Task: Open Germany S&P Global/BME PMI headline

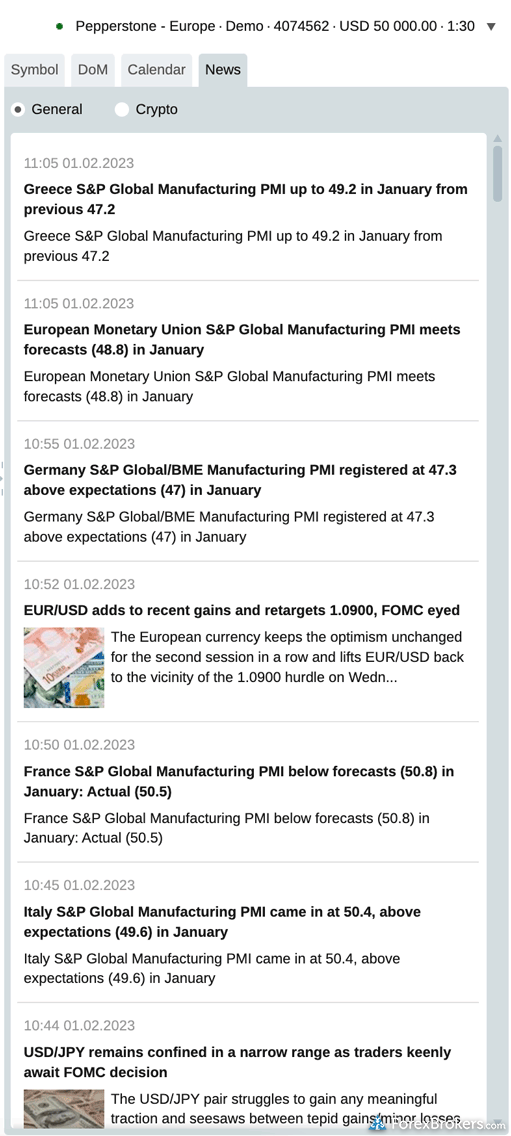Action: (x=240, y=480)
